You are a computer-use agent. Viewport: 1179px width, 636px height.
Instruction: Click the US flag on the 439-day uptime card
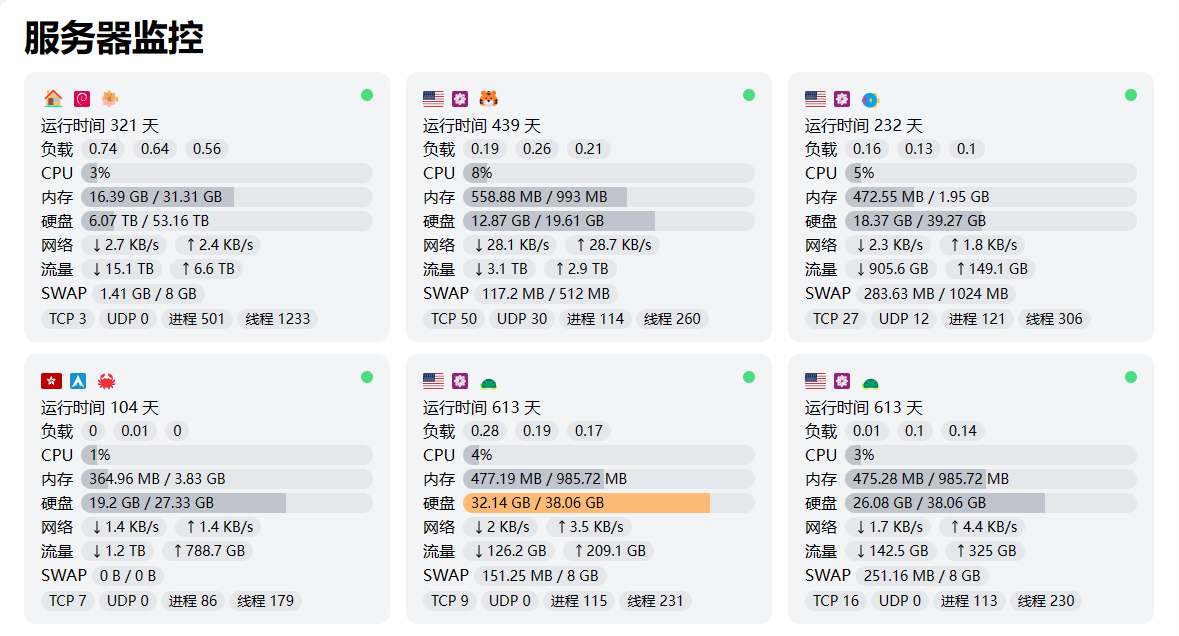pyautogui.click(x=433, y=98)
